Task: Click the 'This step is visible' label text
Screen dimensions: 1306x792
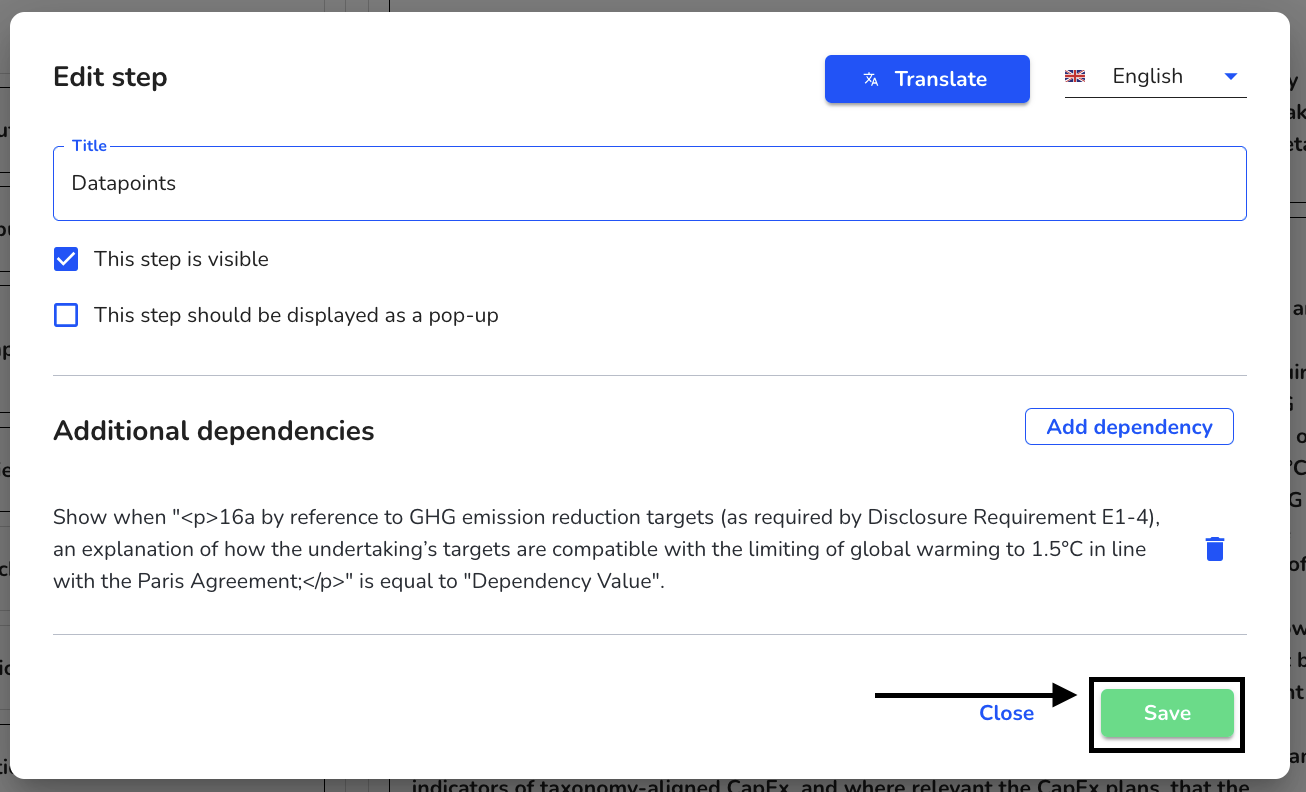Action: (181, 259)
